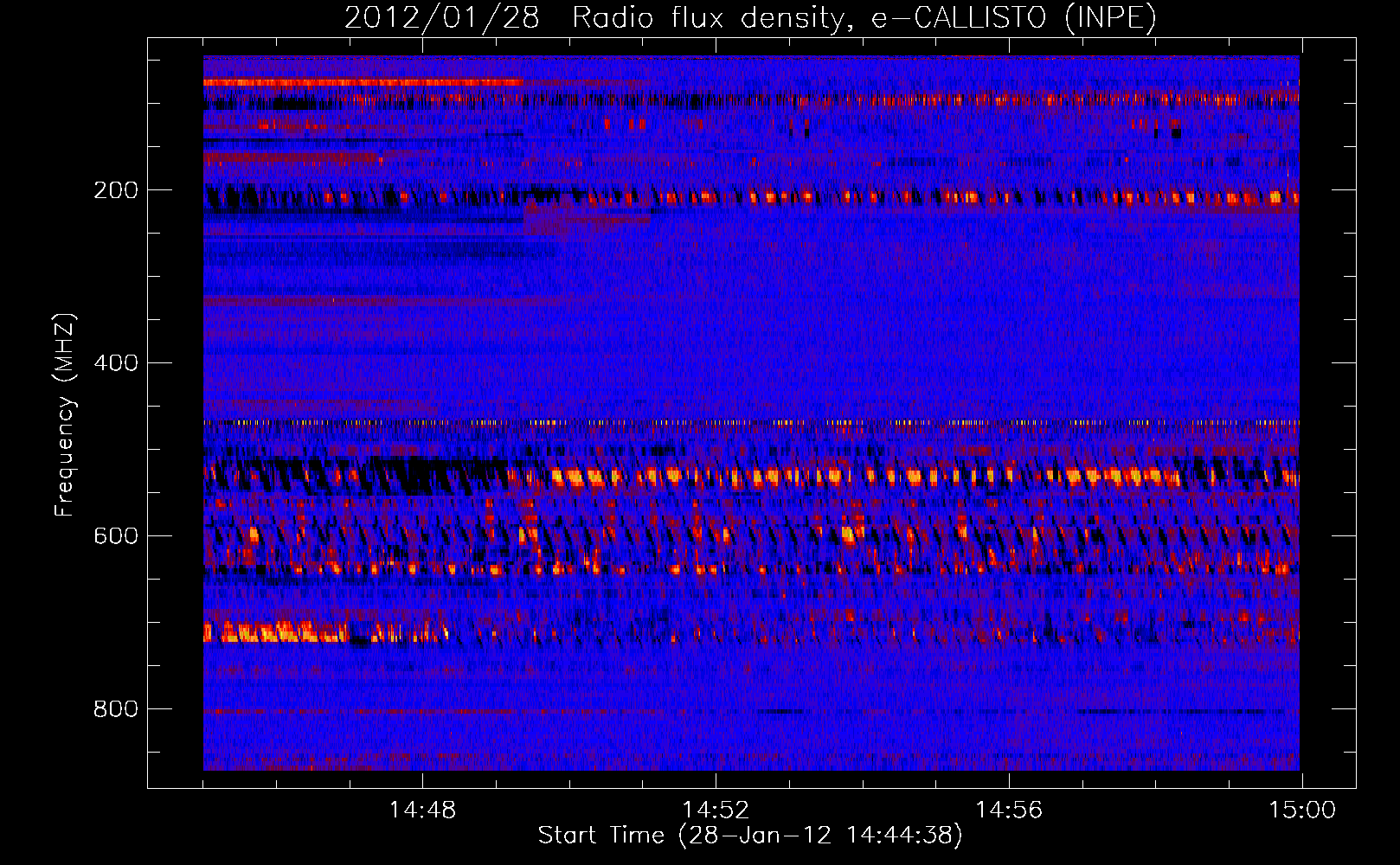Click the 14:52 time tick label
The image size is (1400, 865).
tap(716, 811)
